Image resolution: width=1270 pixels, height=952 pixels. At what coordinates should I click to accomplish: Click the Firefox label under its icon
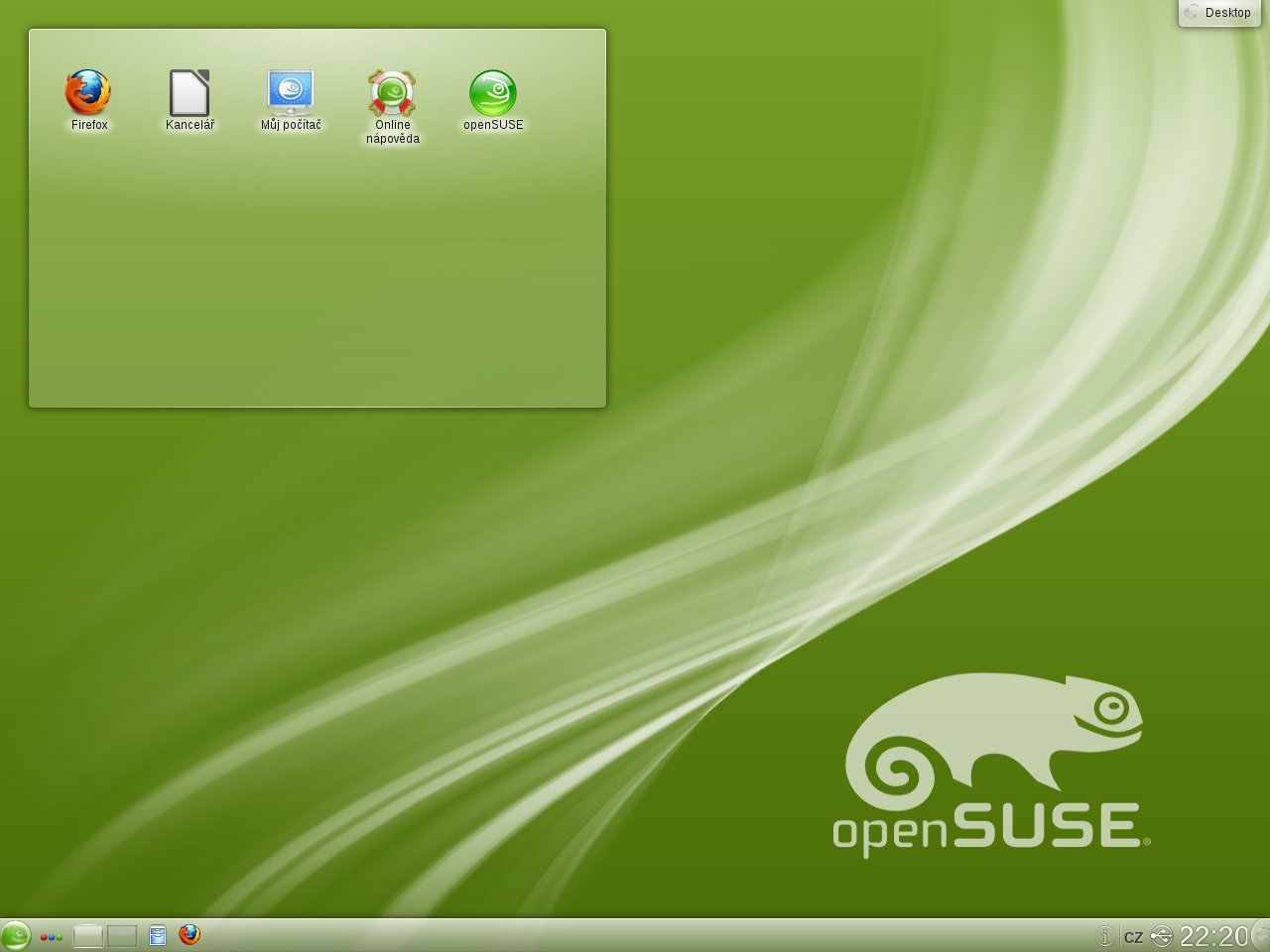click(x=89, y=125)
